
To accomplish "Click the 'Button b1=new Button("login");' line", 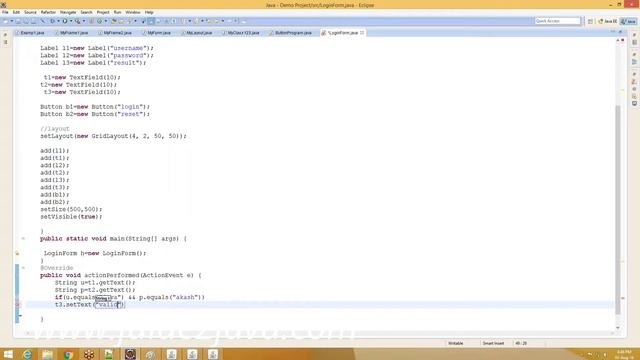I will pos(95,107).
